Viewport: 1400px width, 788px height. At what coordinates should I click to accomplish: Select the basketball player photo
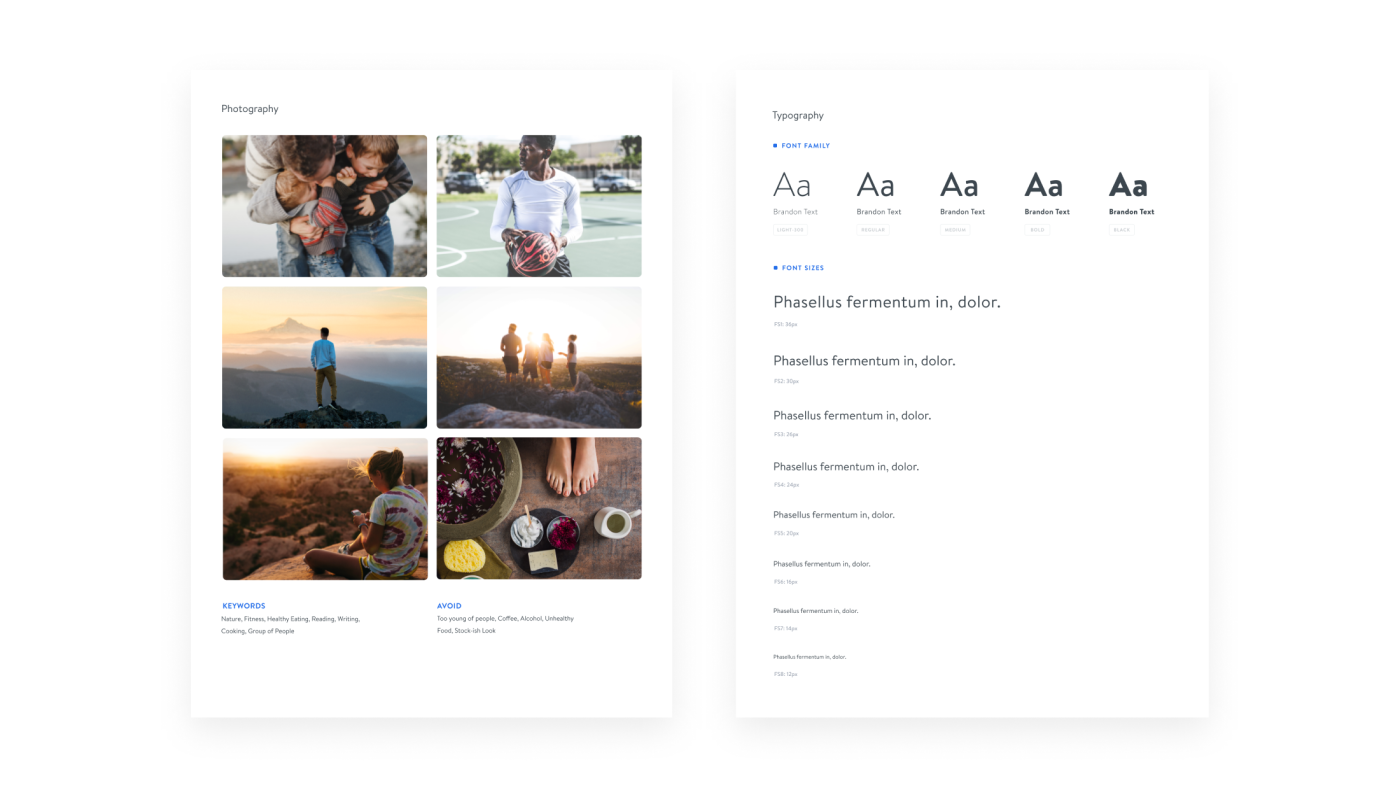click(x=539, y=206)
